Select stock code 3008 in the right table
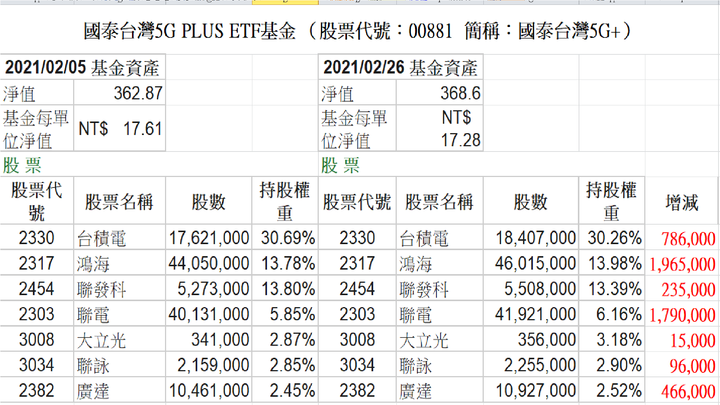Image resolution: width=720 pixels, height=405 pixels. coord(357,340)
